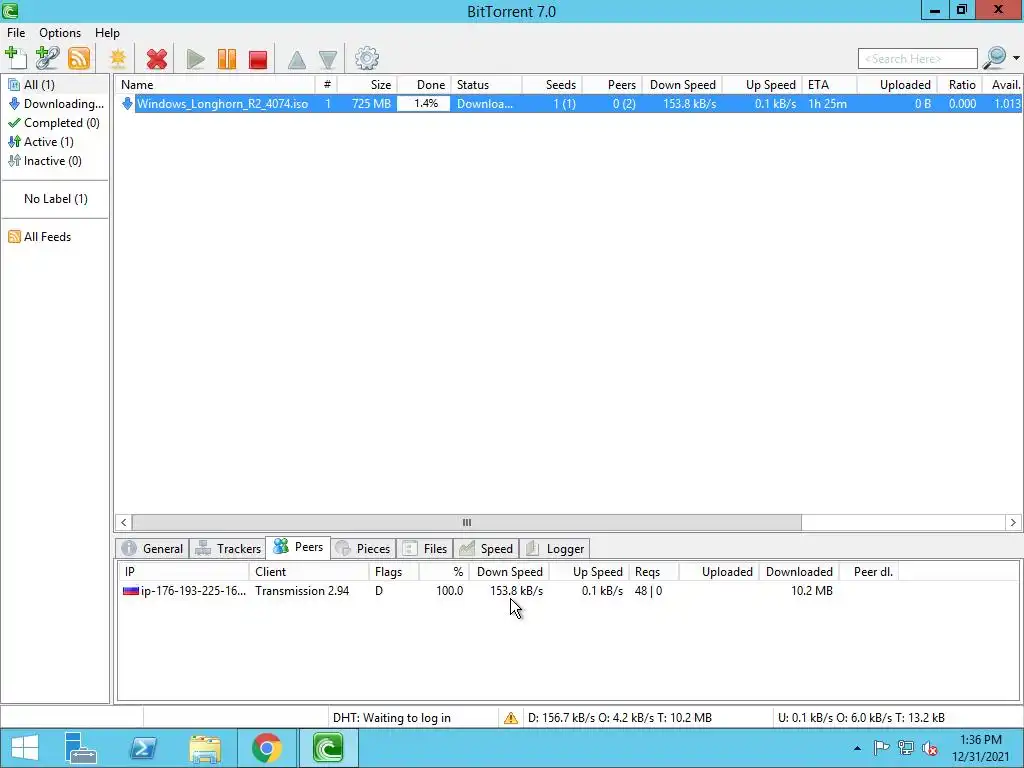Switch to the Speed tab
The width and height of the screenshot is (1024, 768).
click(486, 549)
